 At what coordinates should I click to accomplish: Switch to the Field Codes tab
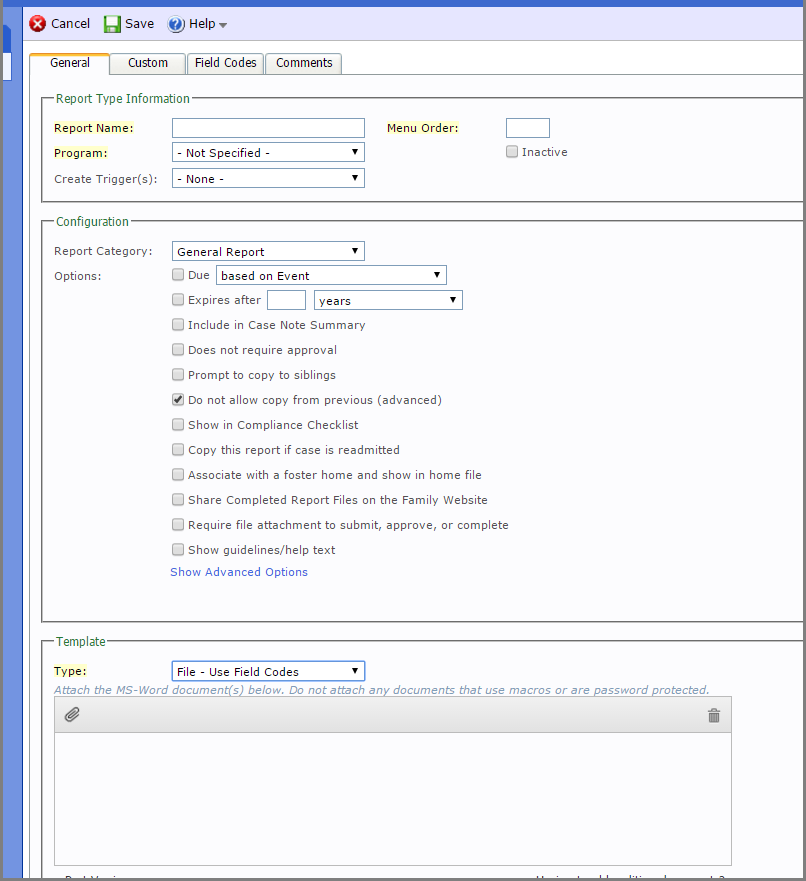coord(225,63)
